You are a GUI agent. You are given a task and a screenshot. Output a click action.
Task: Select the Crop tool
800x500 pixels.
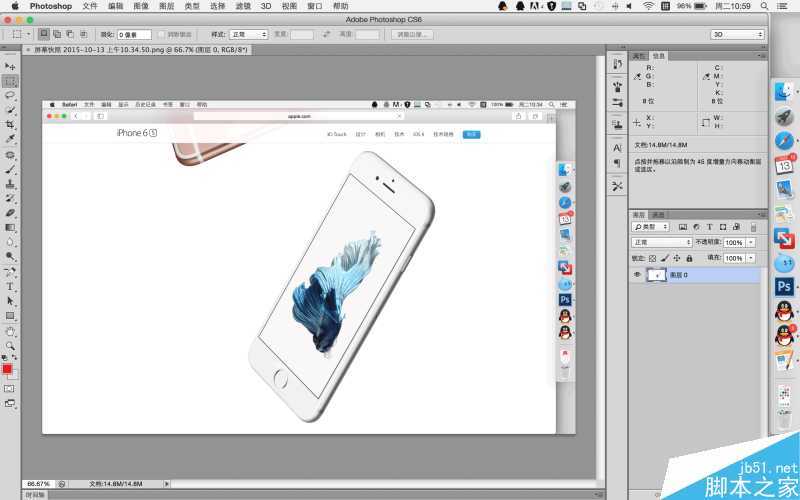pyautogui.click(x=10, y=125)
